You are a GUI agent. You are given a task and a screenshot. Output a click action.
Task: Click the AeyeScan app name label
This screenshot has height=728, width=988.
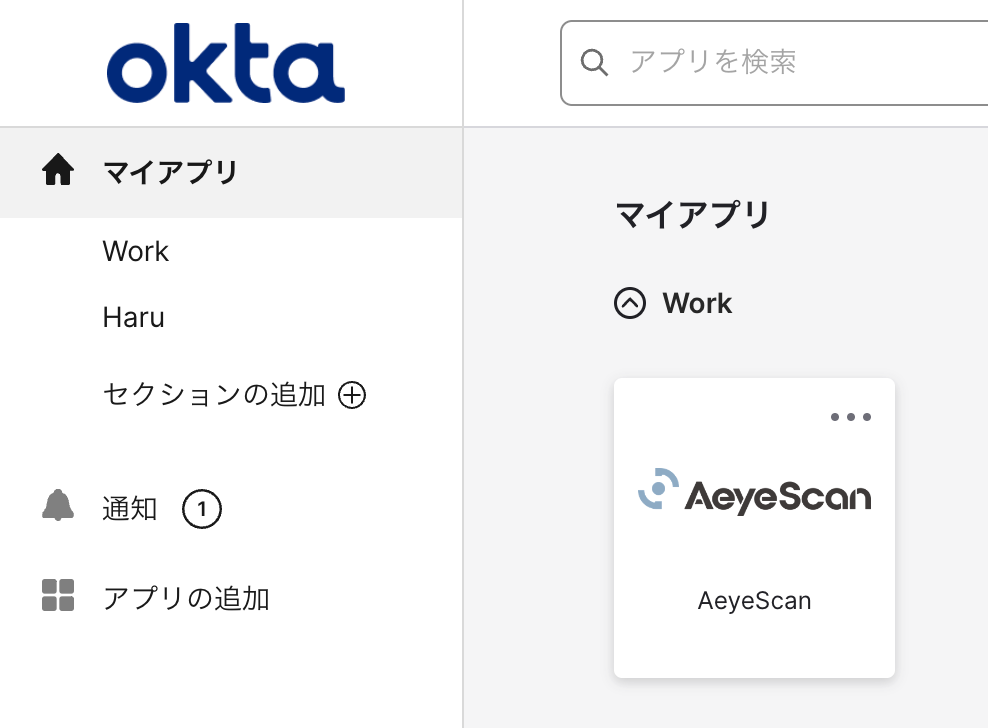coord(754,601)
